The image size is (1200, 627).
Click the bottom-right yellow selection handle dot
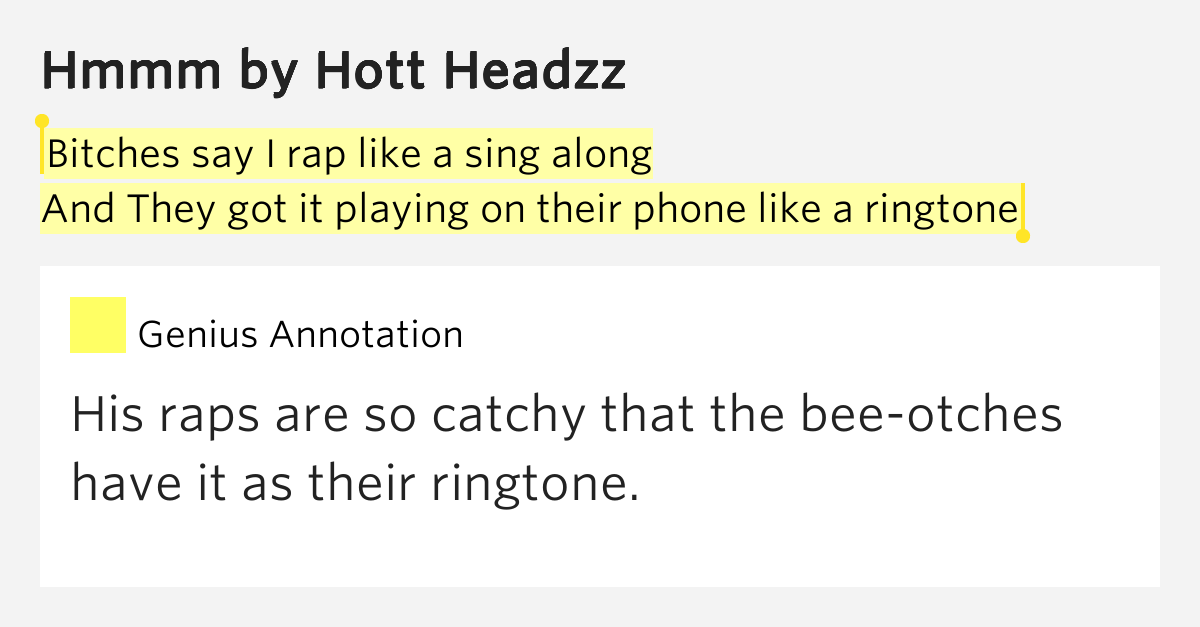pos(1022,237)
